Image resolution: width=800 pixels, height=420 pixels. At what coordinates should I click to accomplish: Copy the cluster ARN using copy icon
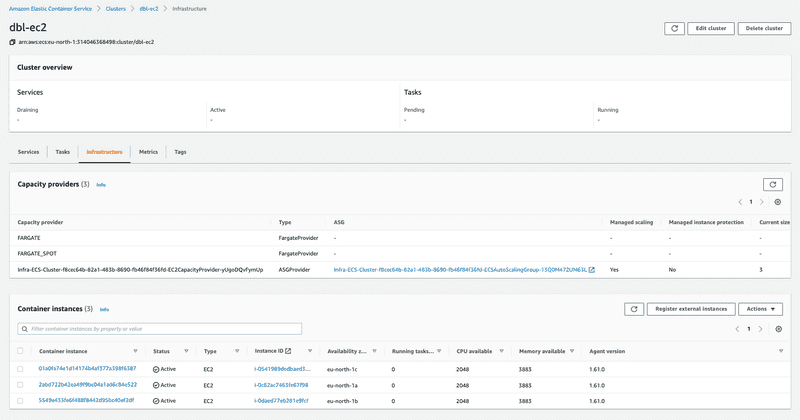click(x=13, y=42)
